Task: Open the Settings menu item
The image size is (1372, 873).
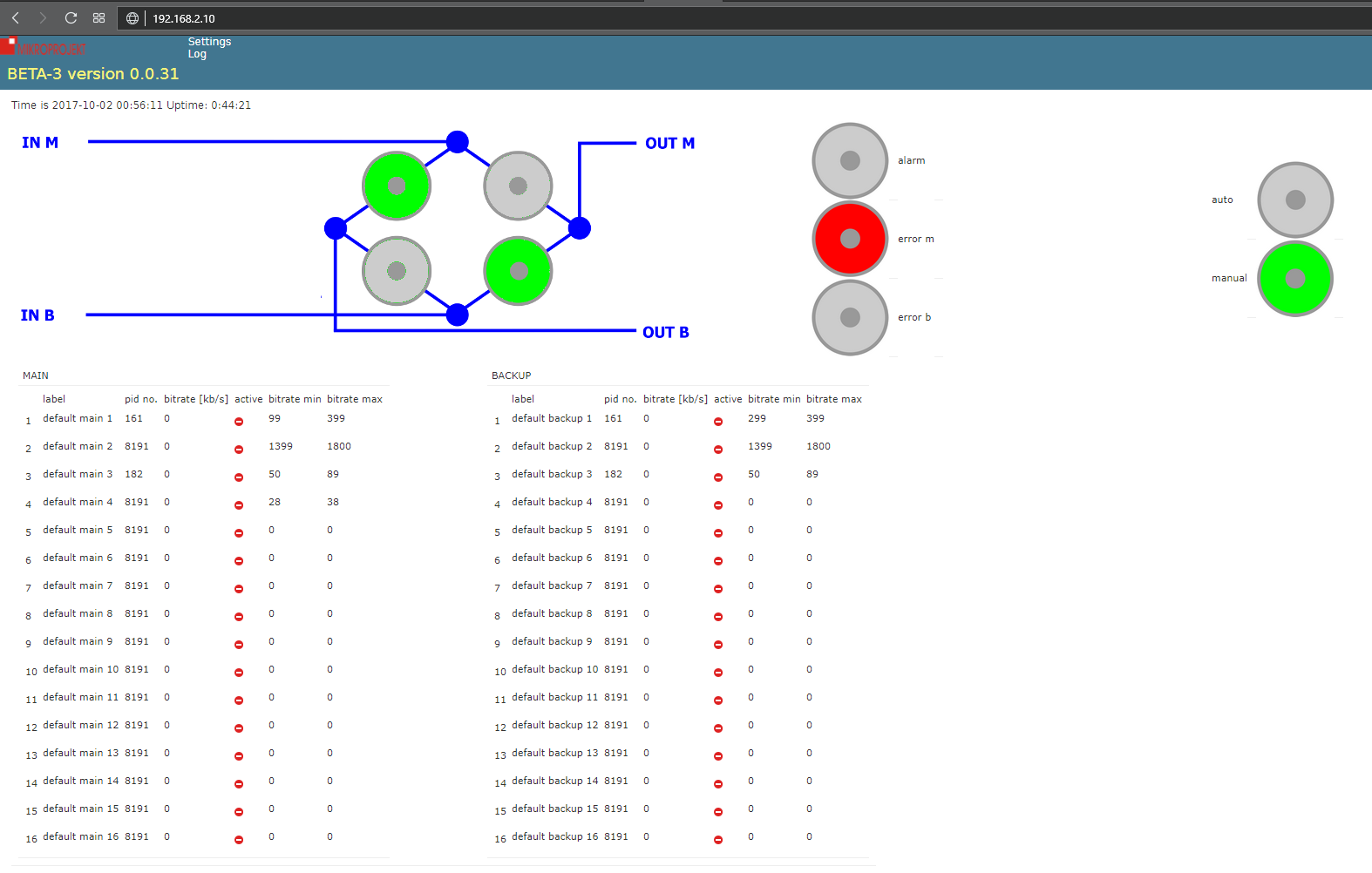Action: (209, 42)
